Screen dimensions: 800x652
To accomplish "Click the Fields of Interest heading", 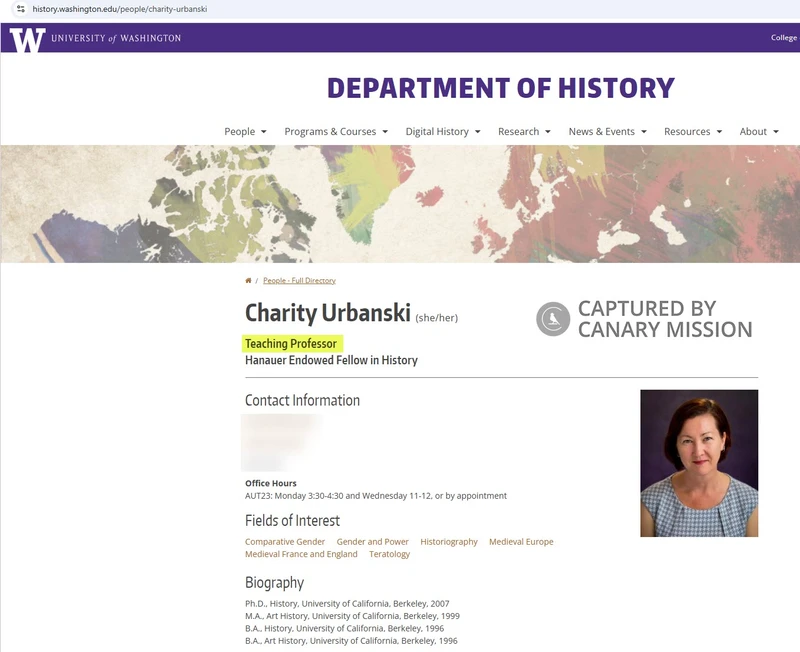I will [292, 521].
